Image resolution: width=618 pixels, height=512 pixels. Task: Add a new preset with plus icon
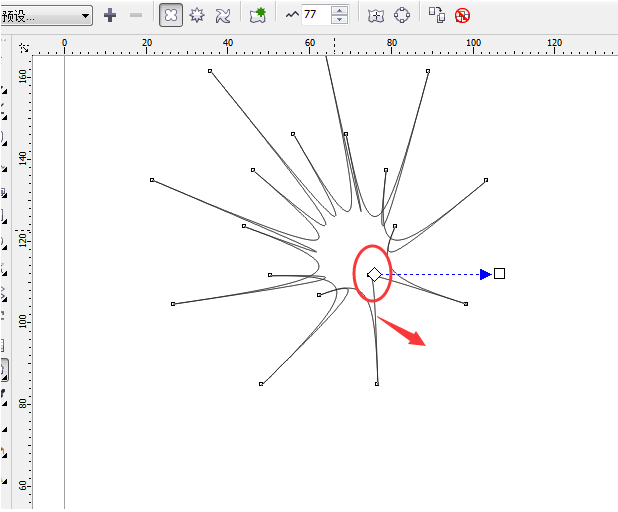tap(110, 15)
